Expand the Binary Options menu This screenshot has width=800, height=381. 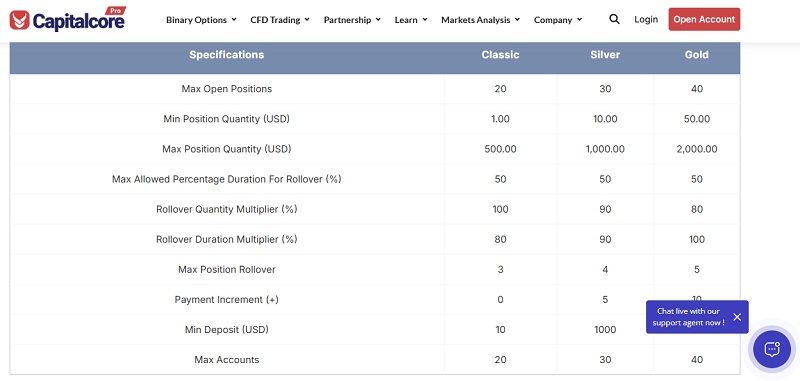click(x=201, y=20)
